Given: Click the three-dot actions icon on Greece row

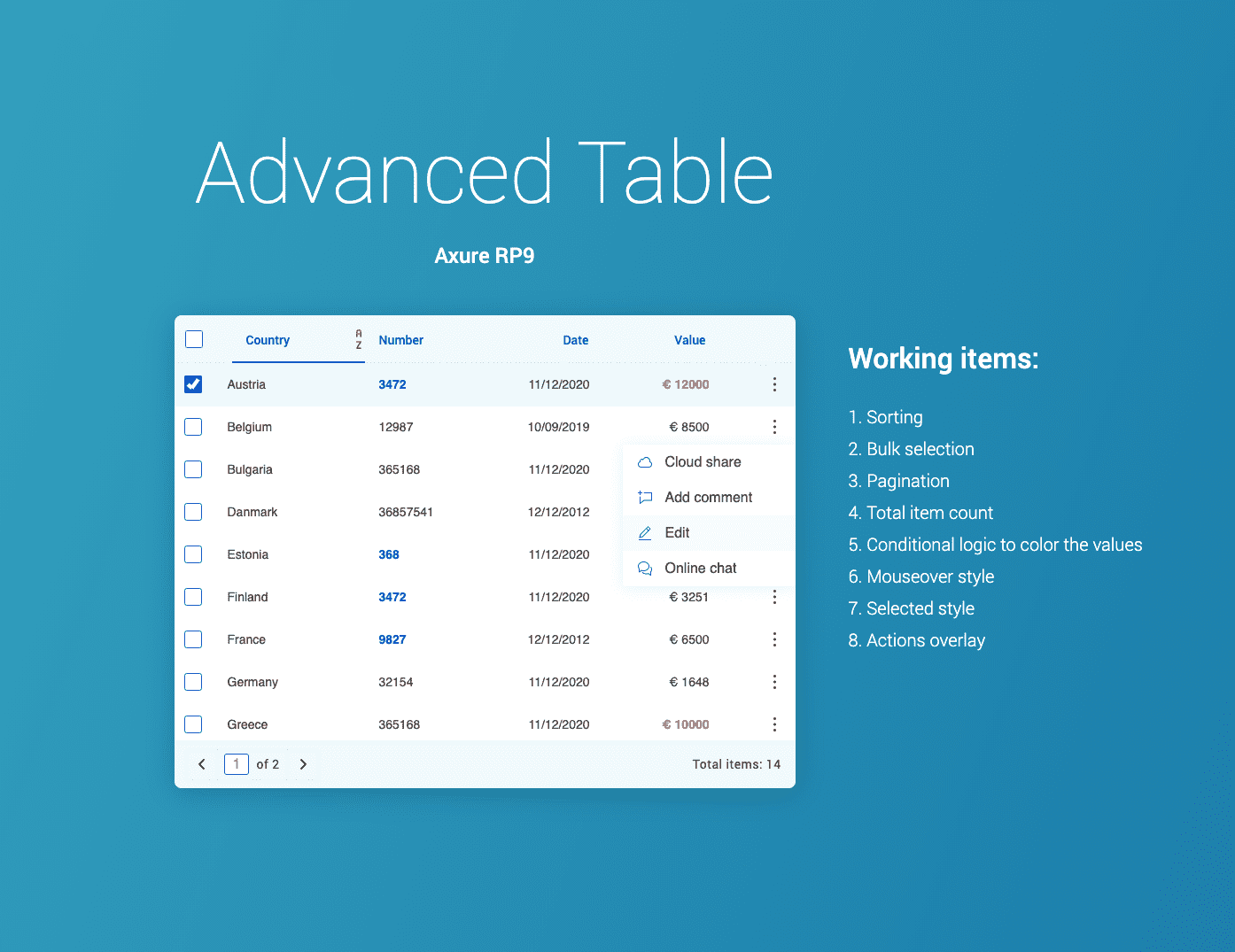Looking at the screenshot, I should click(774, 724).
